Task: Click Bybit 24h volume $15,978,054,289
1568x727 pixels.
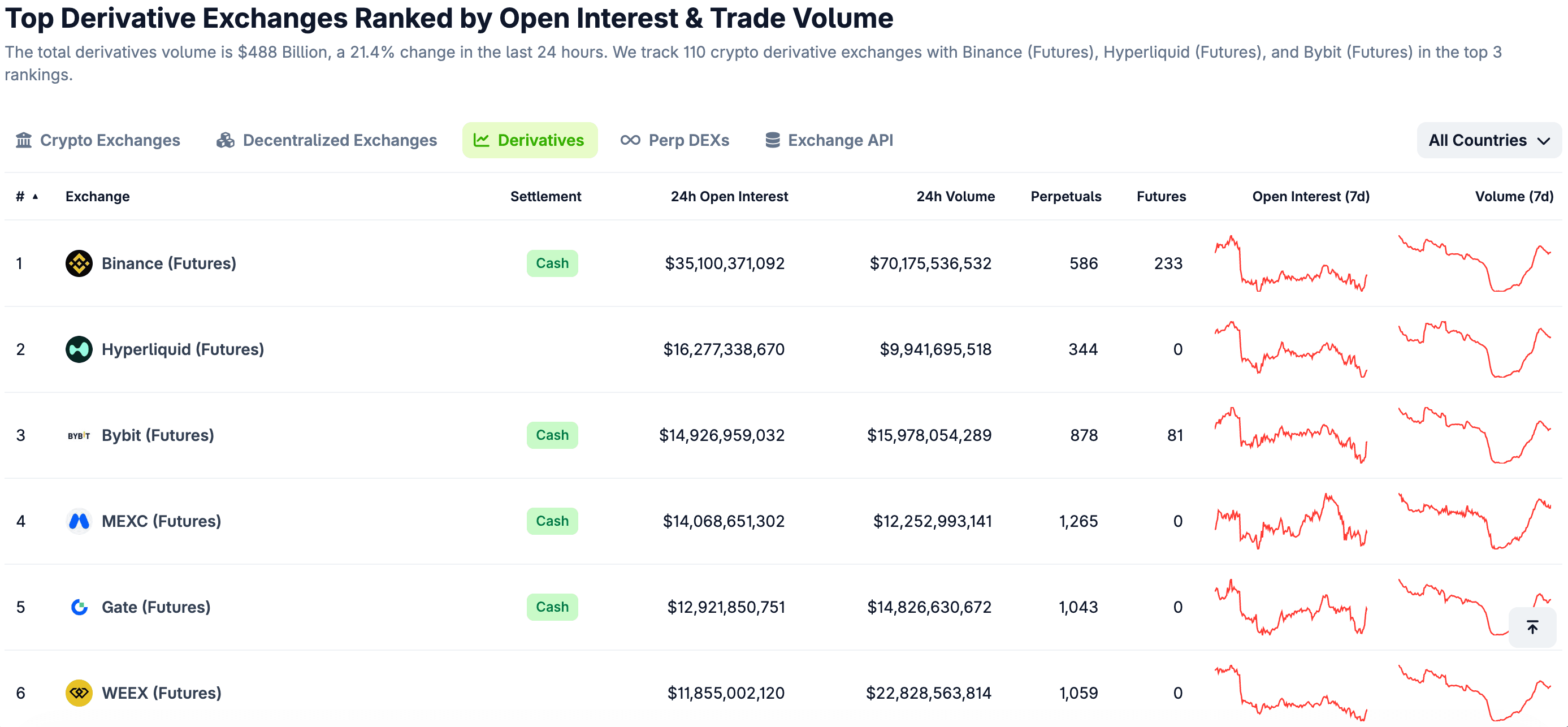Action: (929, 435)
